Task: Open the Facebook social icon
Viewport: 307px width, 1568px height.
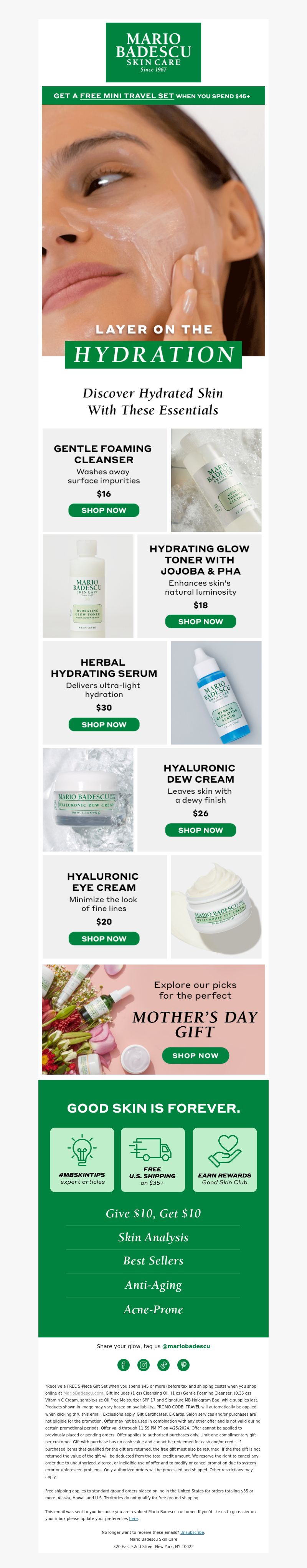Action: pyautogui.click(x=123, y=1365)
